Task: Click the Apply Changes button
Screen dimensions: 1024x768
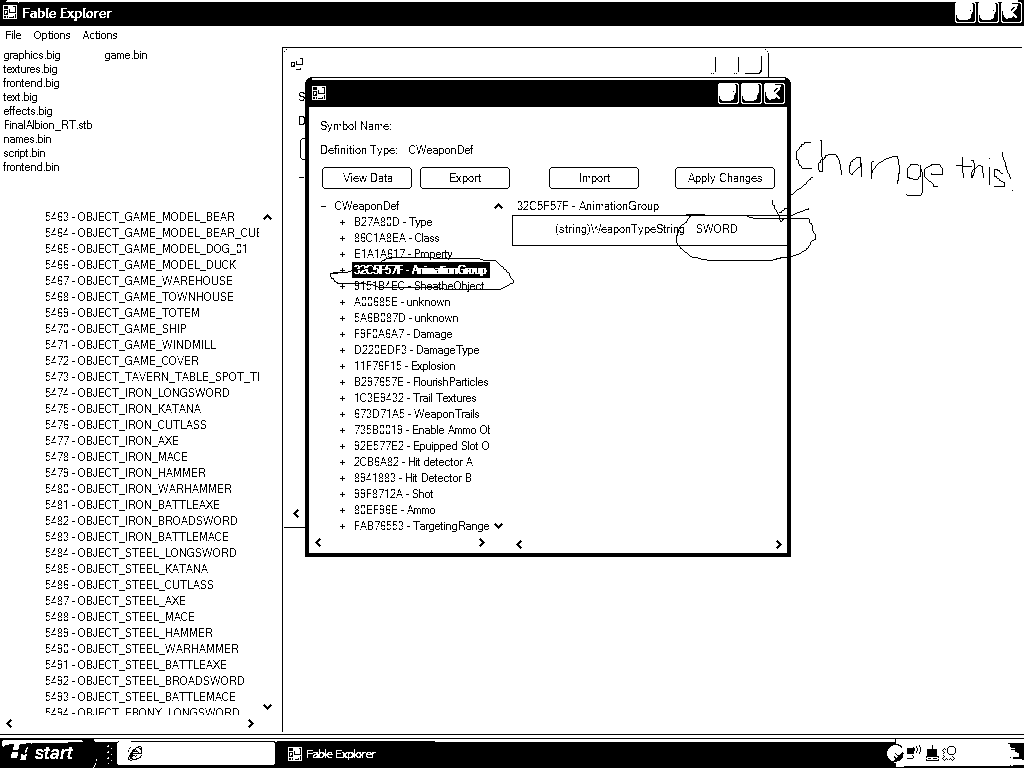Action: [725, 178]
